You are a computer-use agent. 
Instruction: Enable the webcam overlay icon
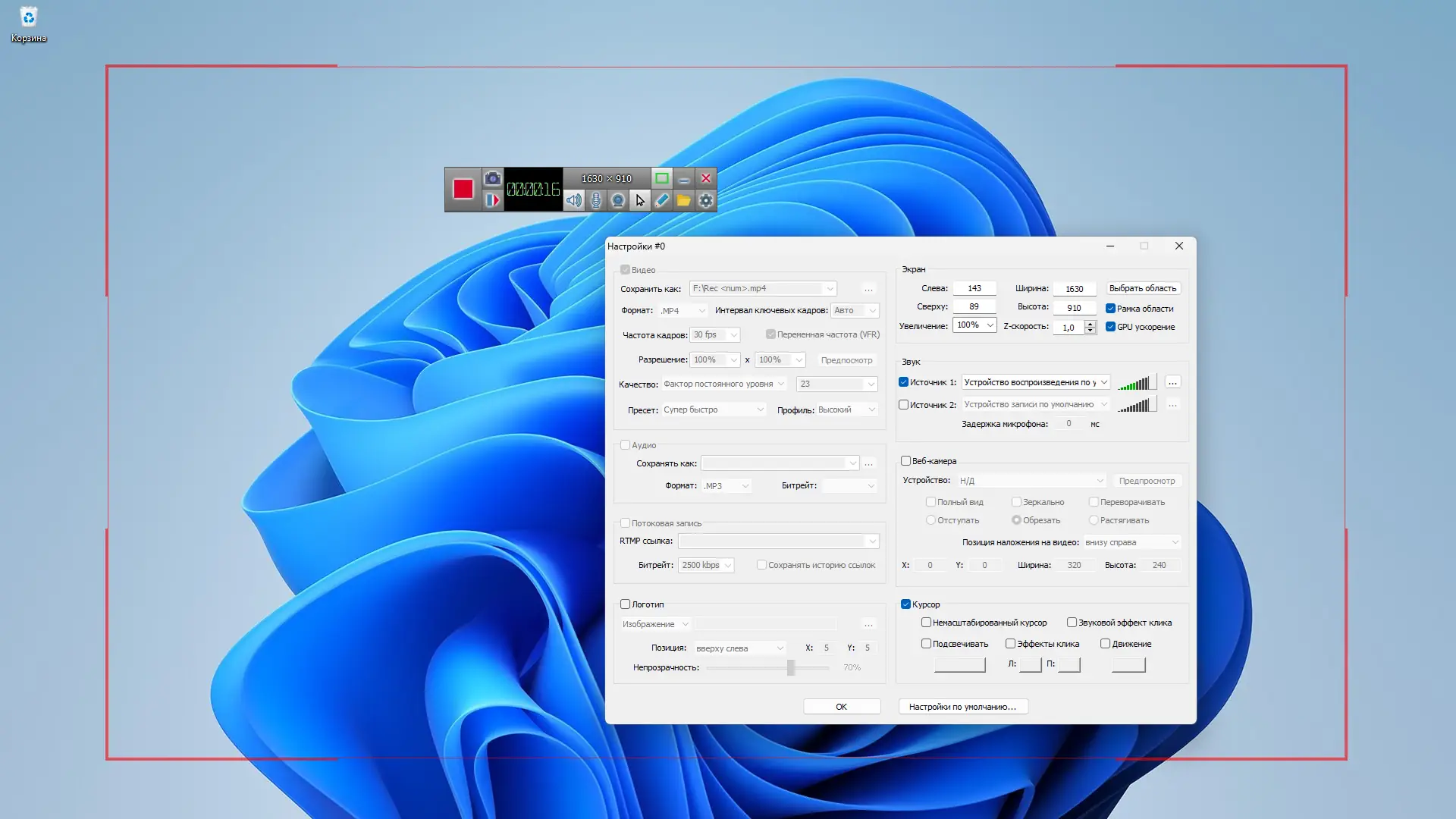coord(618,200)
